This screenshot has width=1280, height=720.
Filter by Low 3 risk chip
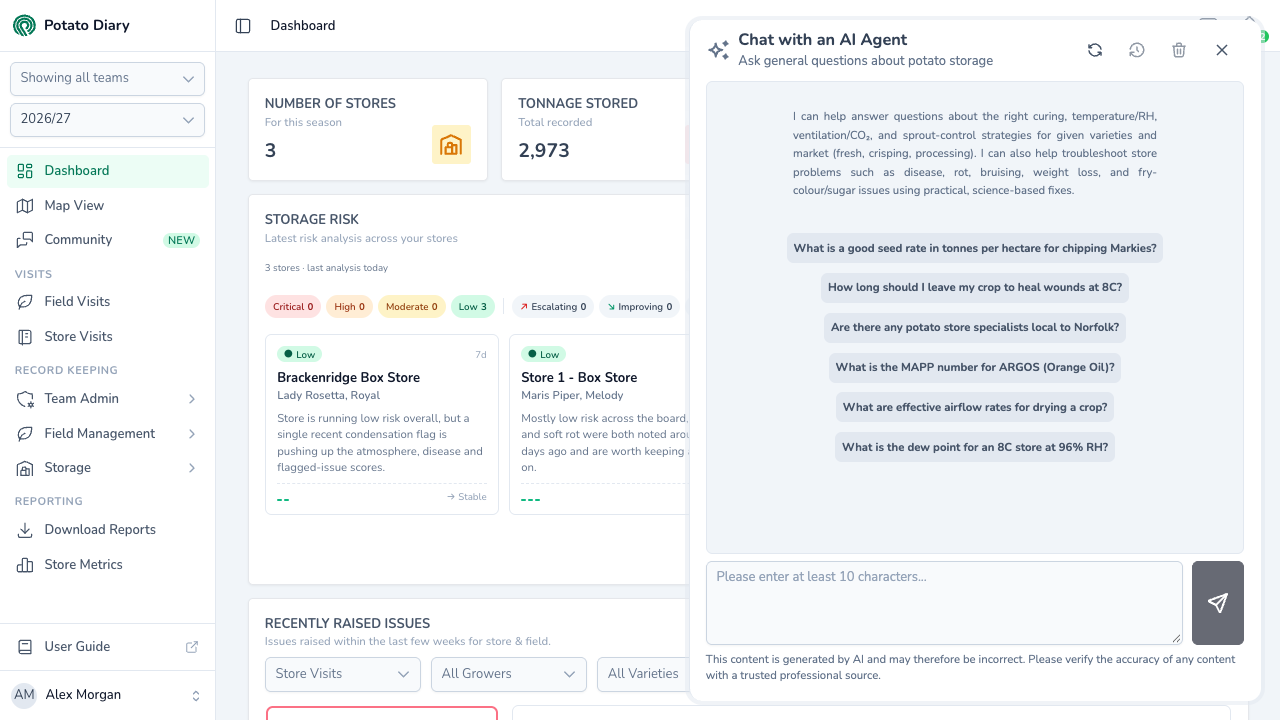pos(473,307)
